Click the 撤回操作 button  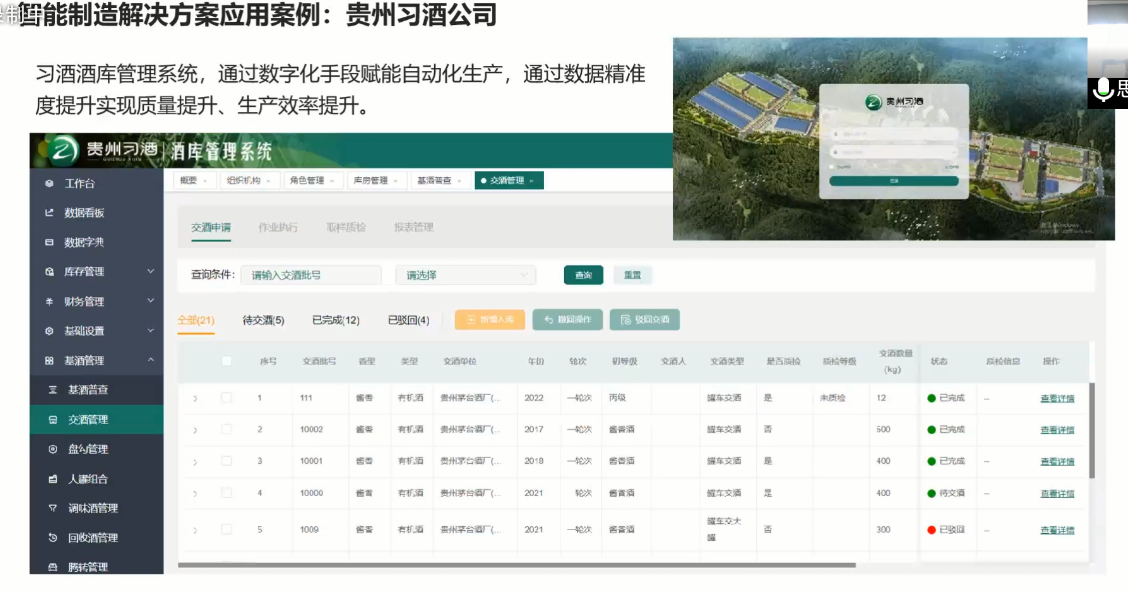point(568,320)
